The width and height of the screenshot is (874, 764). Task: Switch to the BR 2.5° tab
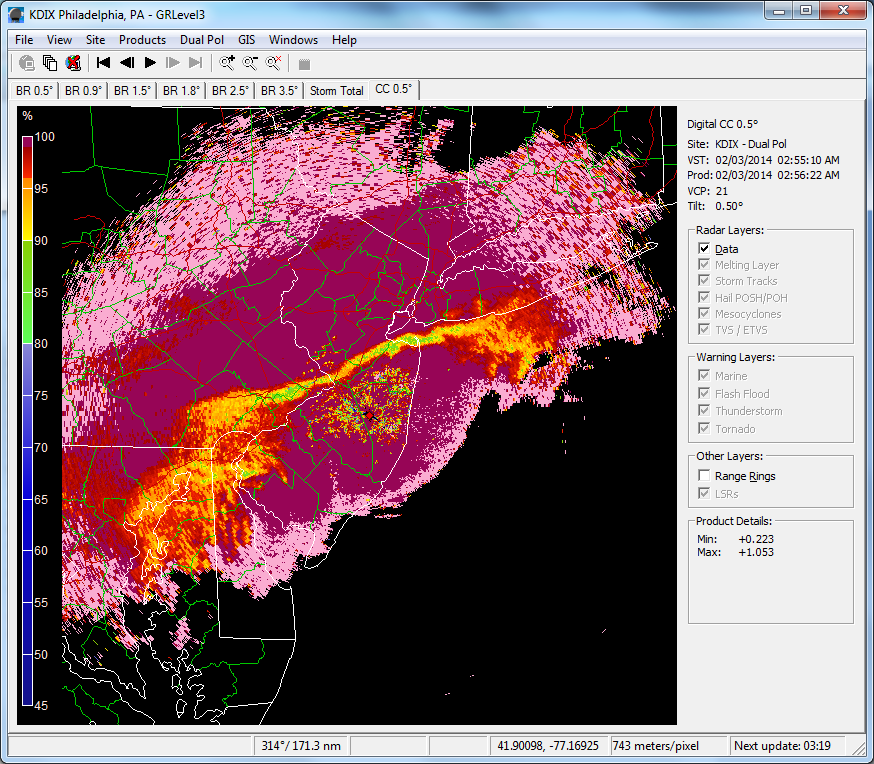point(231,91)
